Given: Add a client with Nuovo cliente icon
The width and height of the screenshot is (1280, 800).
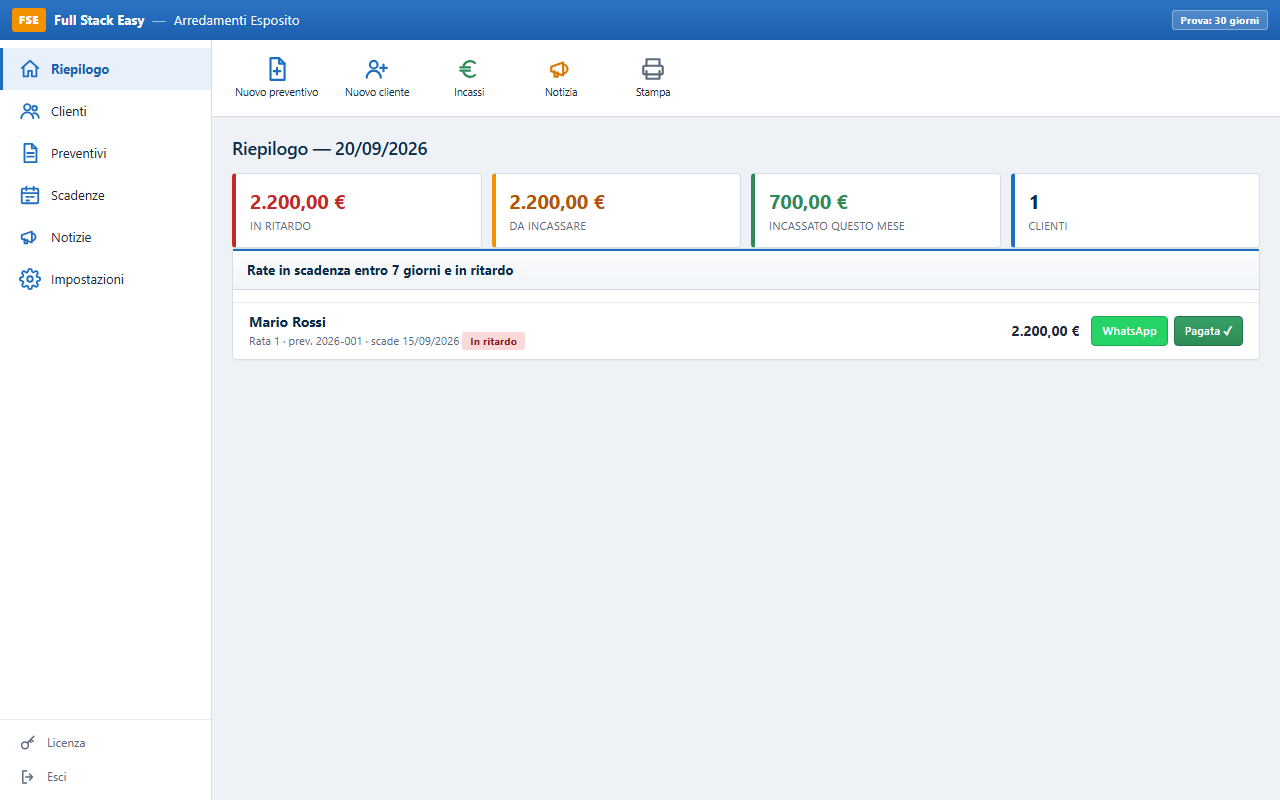Looking at the screenshot, I should point(377,69).
